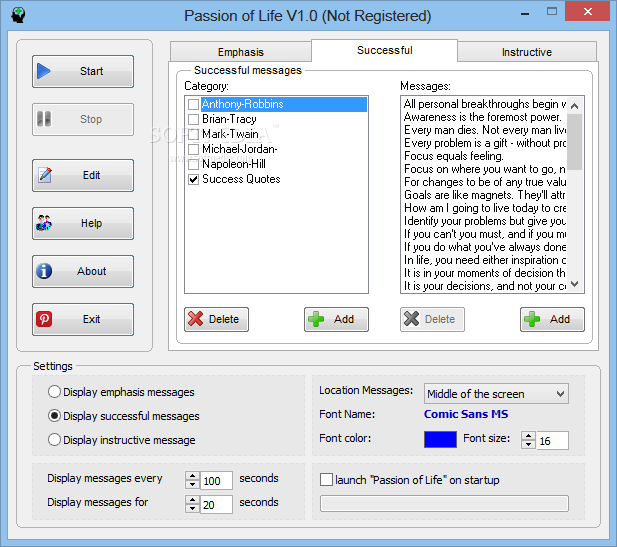
Task: Increase the Font size spinner value
Action: [x=528, y=436]
